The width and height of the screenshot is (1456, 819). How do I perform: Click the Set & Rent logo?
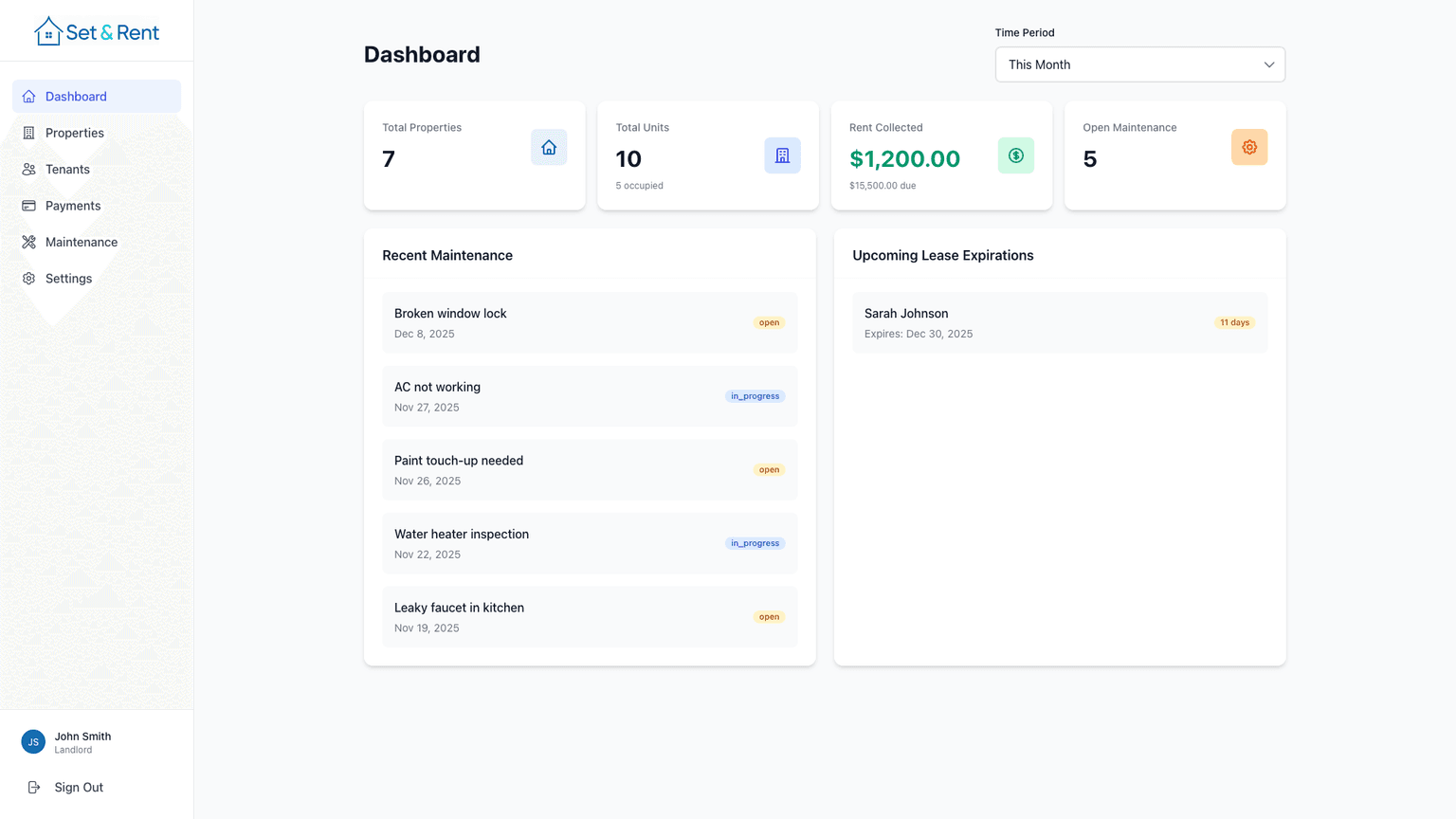(97, 30)
